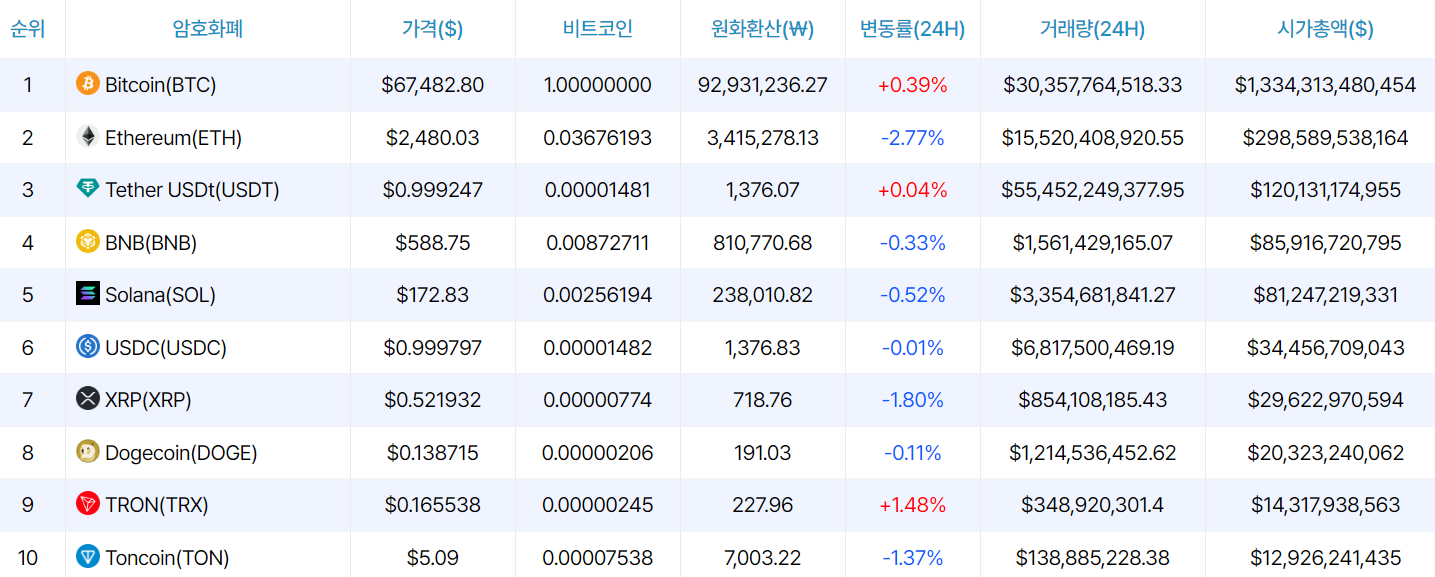1435x577 pixels.
Task: Select BNB price $588.75
Action: 432,243
